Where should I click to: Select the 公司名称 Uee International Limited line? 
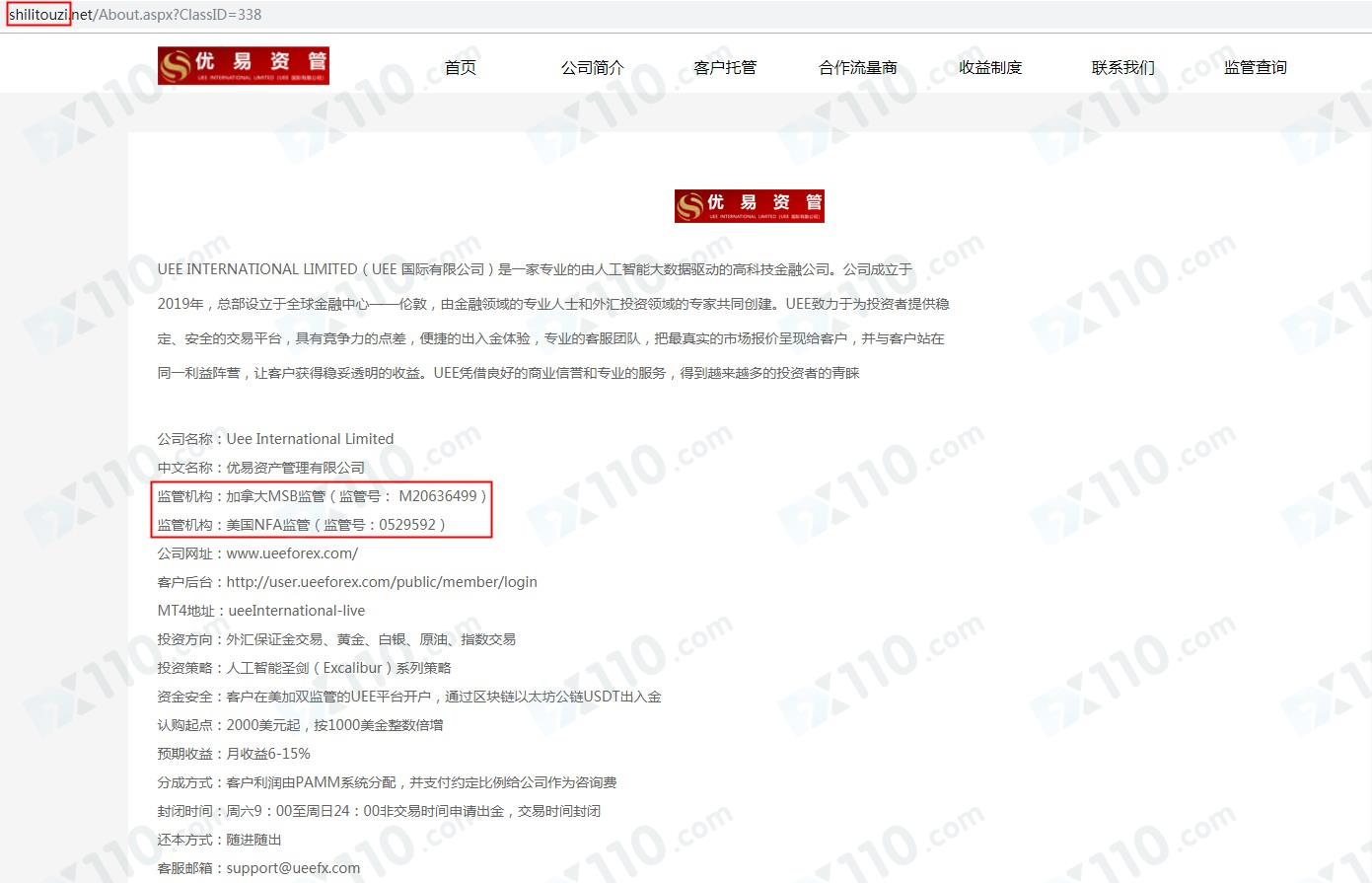[x=275, y=439]
